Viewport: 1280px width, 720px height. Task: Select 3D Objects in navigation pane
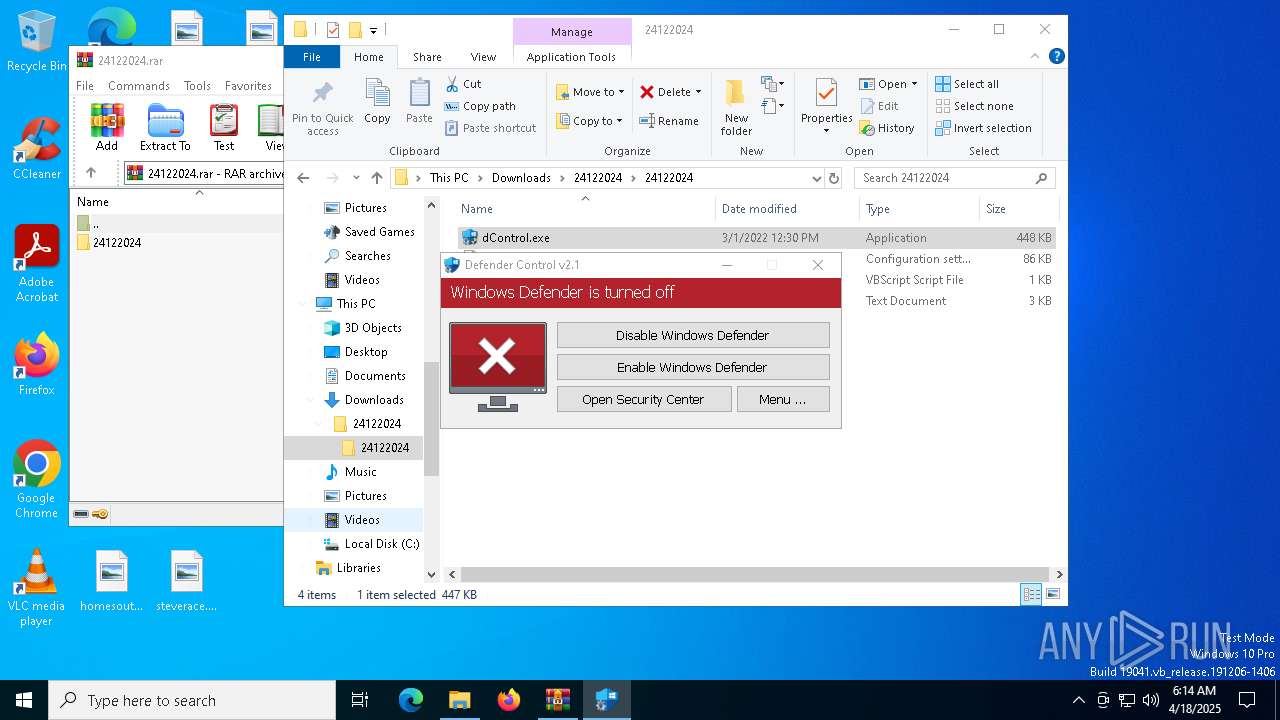pos(373,328)
